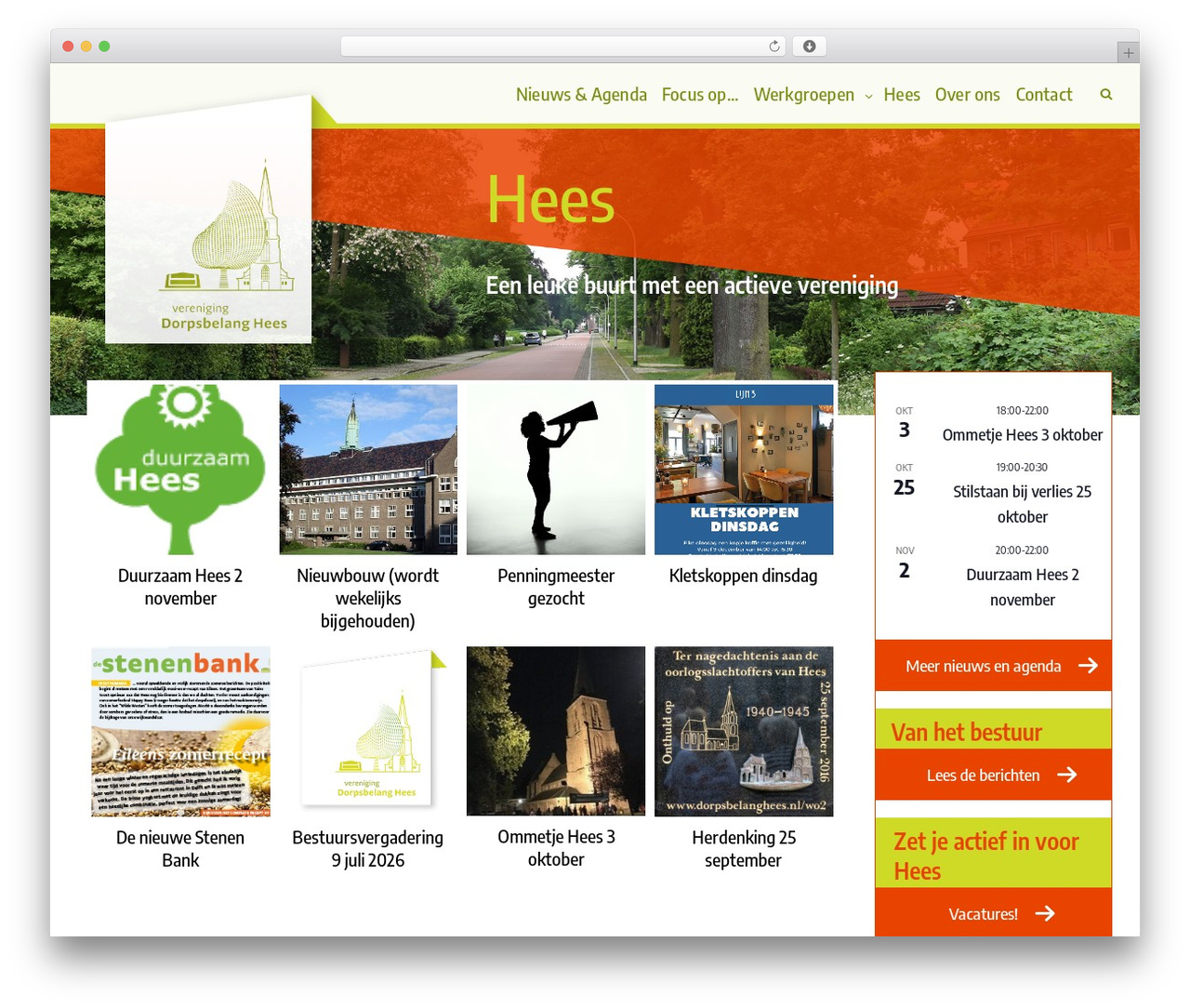Open the stenenbank newspaper thumbnail

point(180,732)
